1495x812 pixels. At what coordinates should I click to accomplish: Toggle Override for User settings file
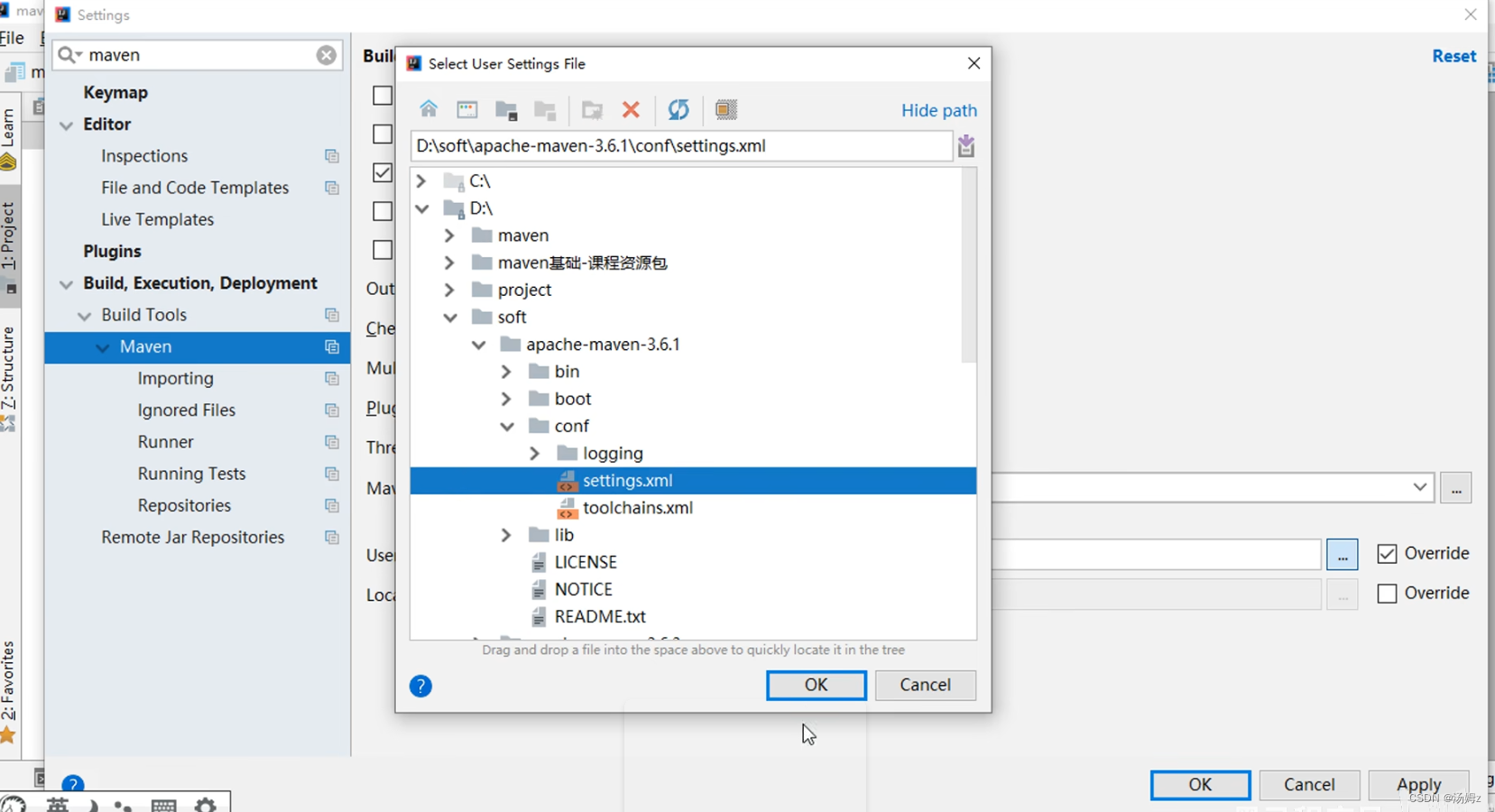point(1387,553)
